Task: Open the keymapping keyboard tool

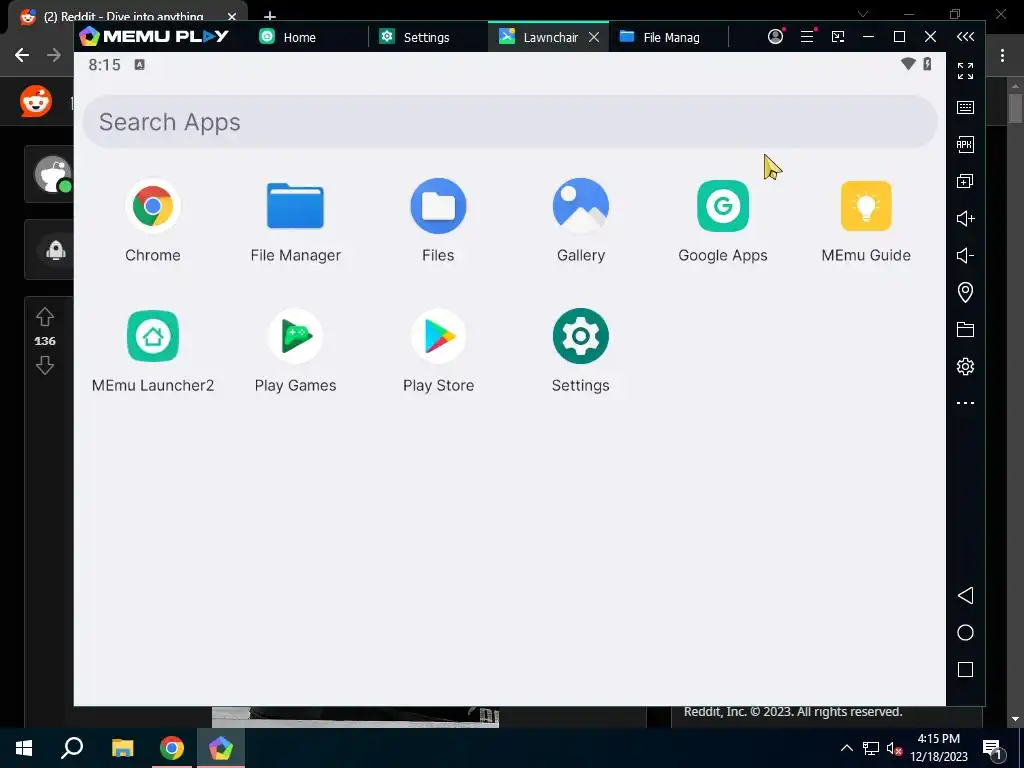Action: point(965,108)
